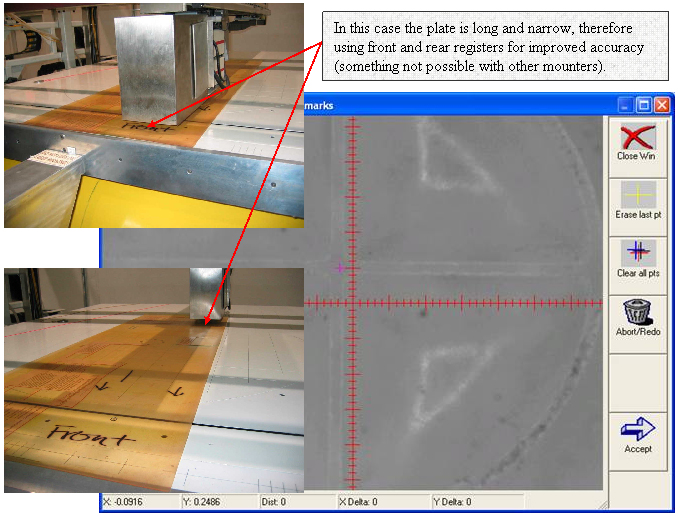
Task: Minimize the marks window
Action: 625,105
